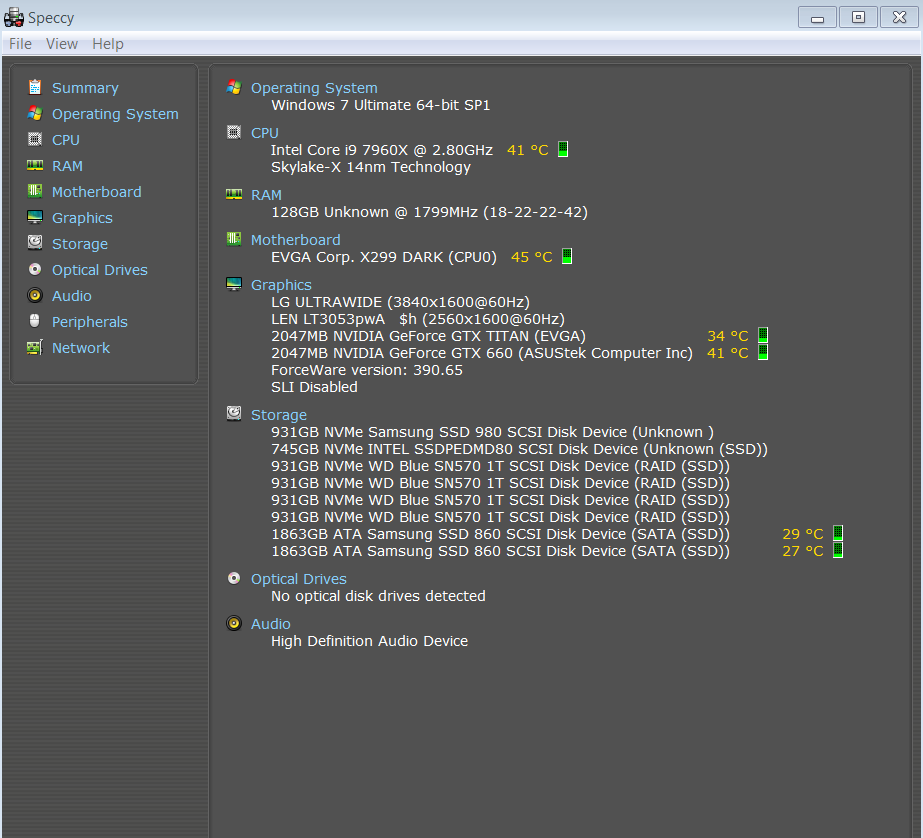Click the text 'Windows 7 Ultimate 64-bit SP1'
923x838 pixels.
(380, 105)
